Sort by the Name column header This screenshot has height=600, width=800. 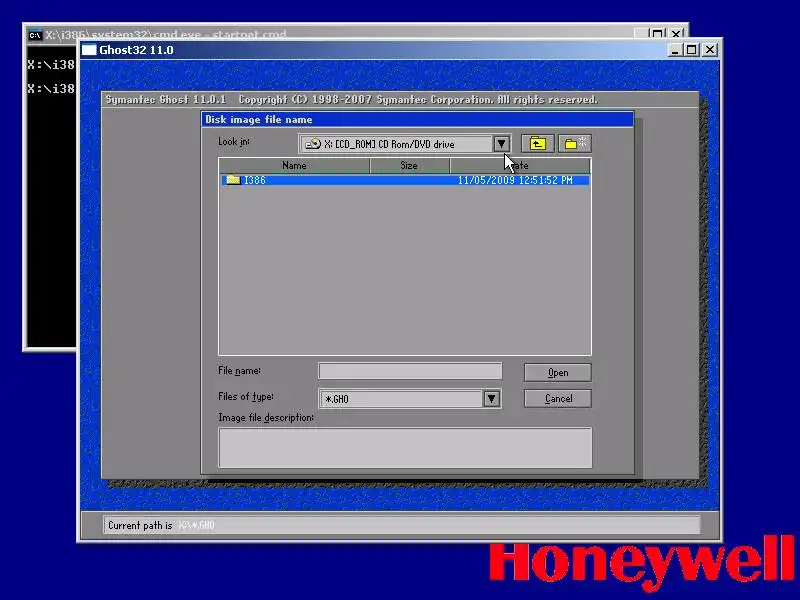294,165
